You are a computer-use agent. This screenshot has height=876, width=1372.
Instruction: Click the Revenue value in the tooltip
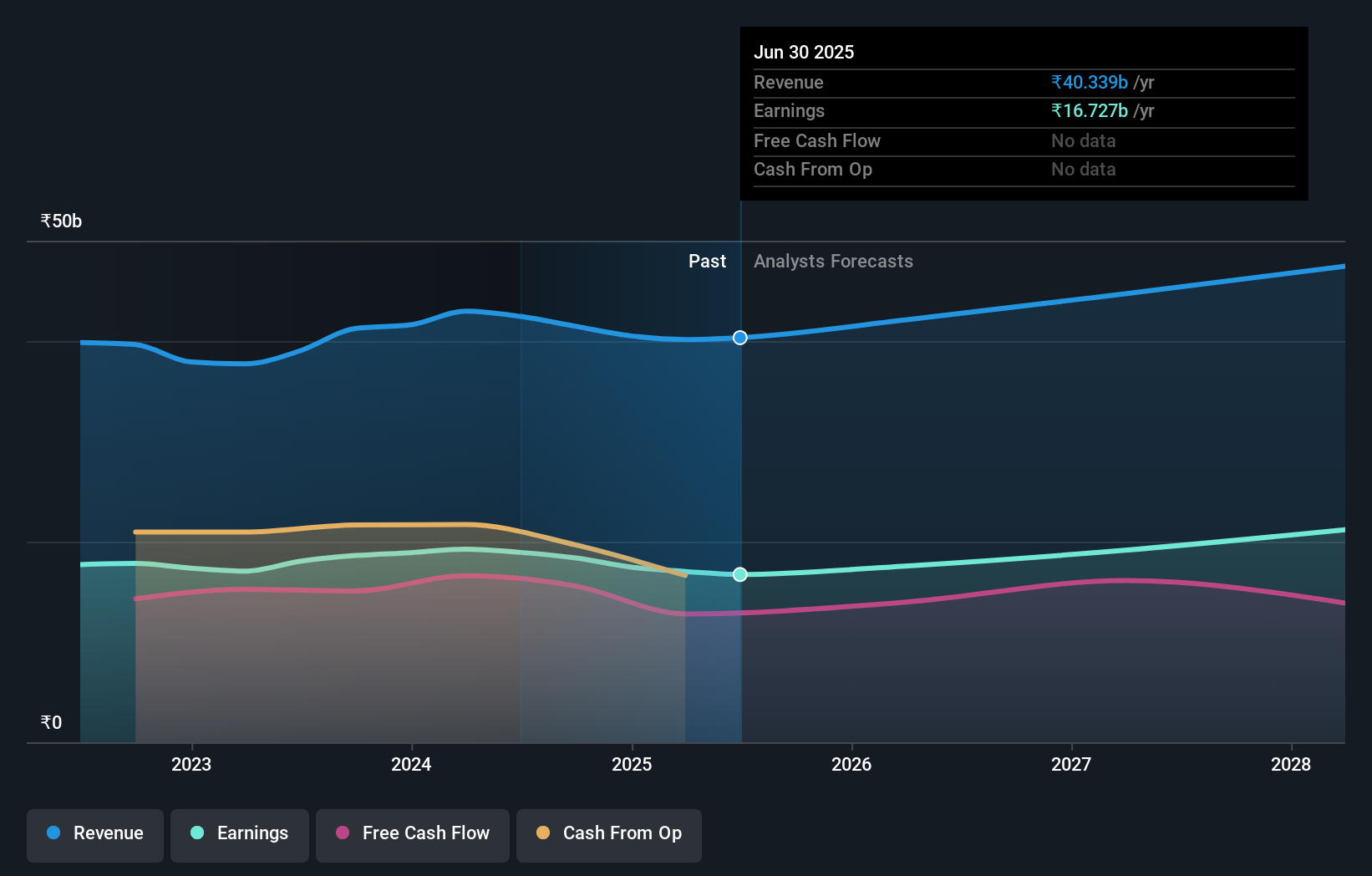1088,82
